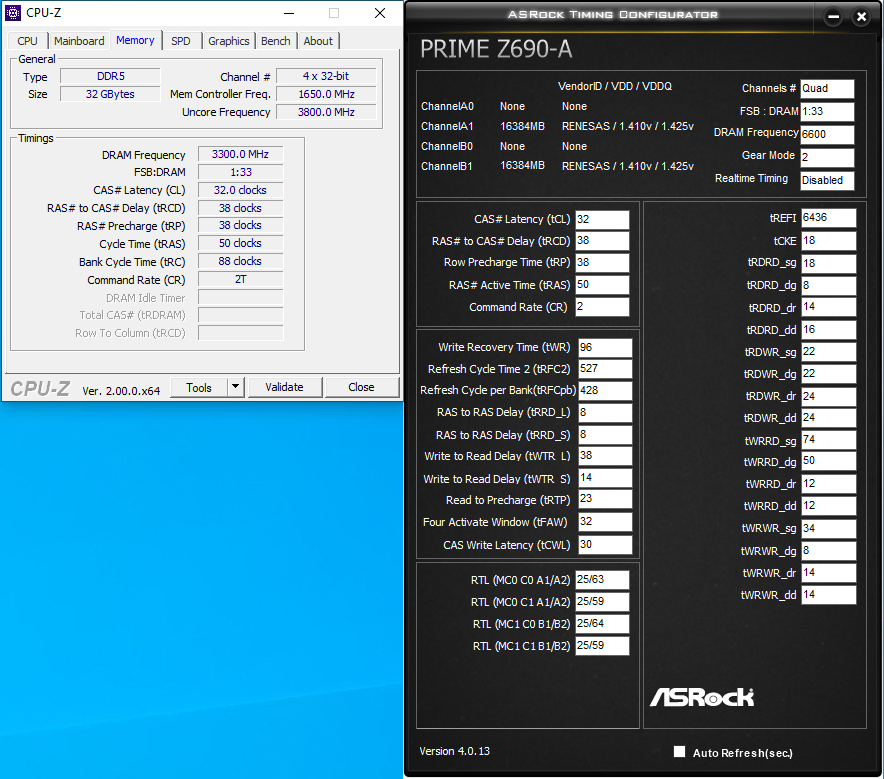Click the Row Precharge Time (tRP) field
Image resolution: width=884 pixels, height=779 pixels.
602,263
